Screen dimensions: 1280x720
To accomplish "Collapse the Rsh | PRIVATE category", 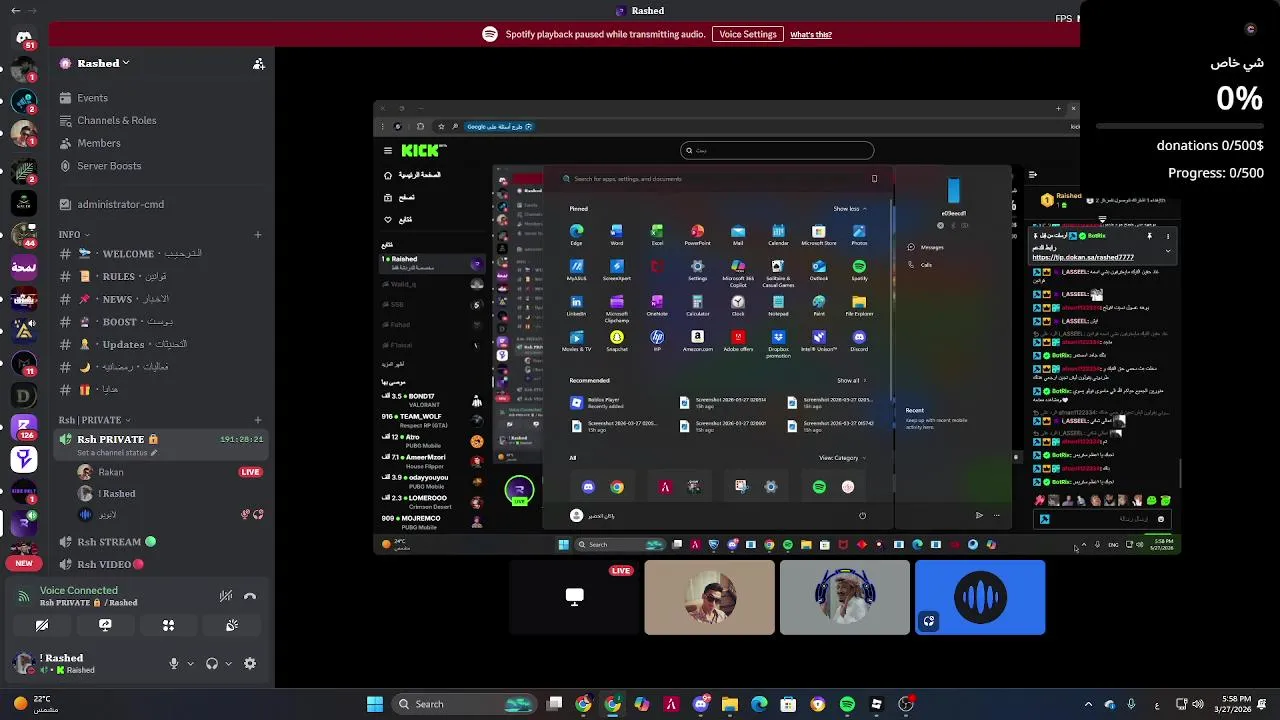I will (128, 420).
